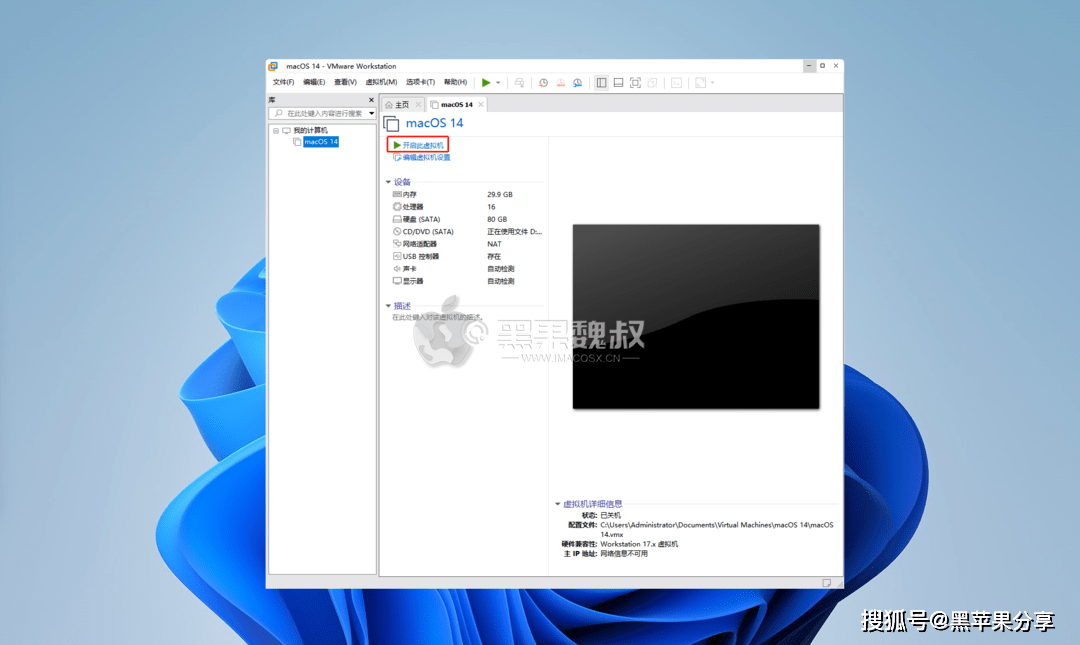Click the CPU icon beside 处理器

point(397,207)
